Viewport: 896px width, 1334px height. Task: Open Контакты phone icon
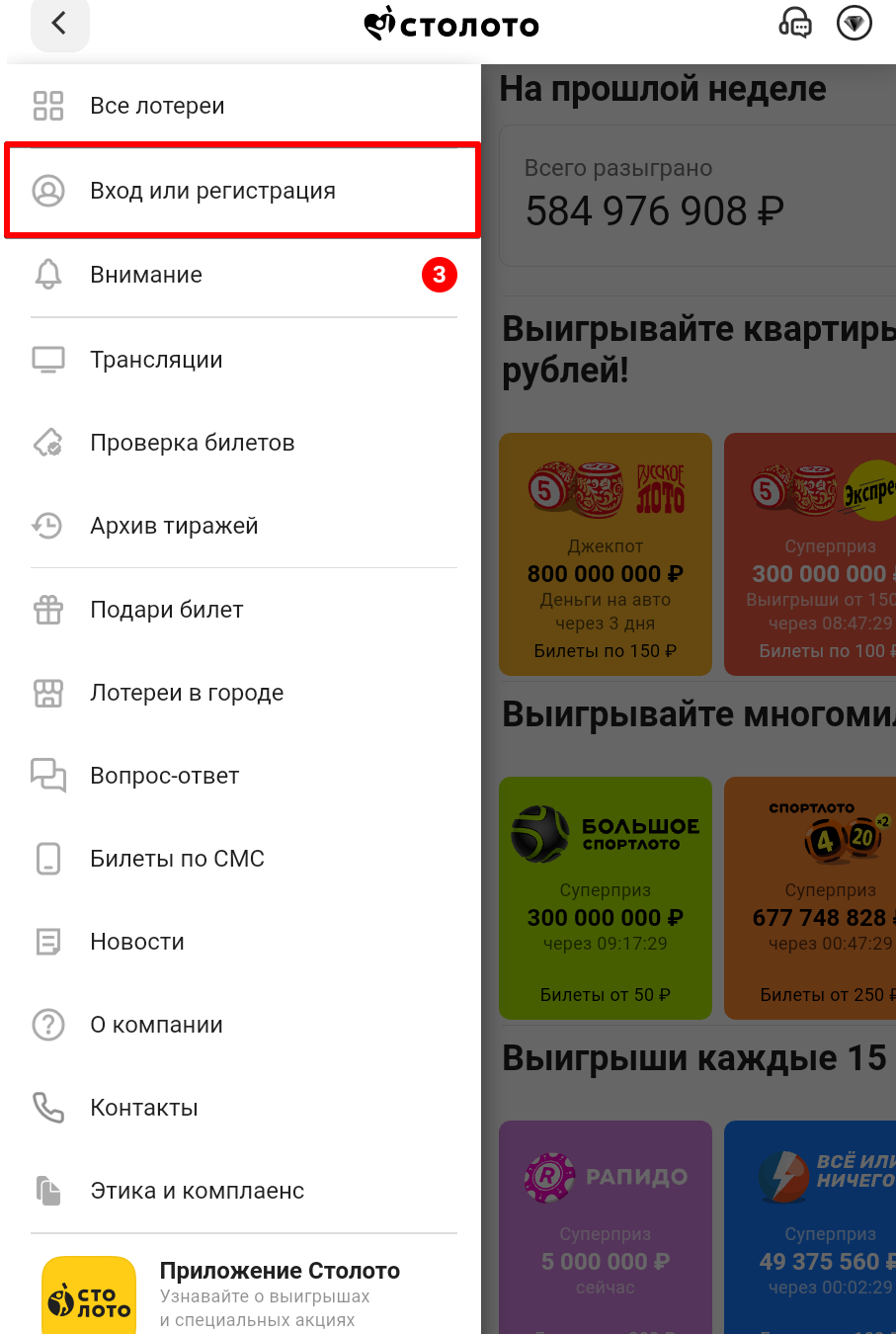[48, 1108]
